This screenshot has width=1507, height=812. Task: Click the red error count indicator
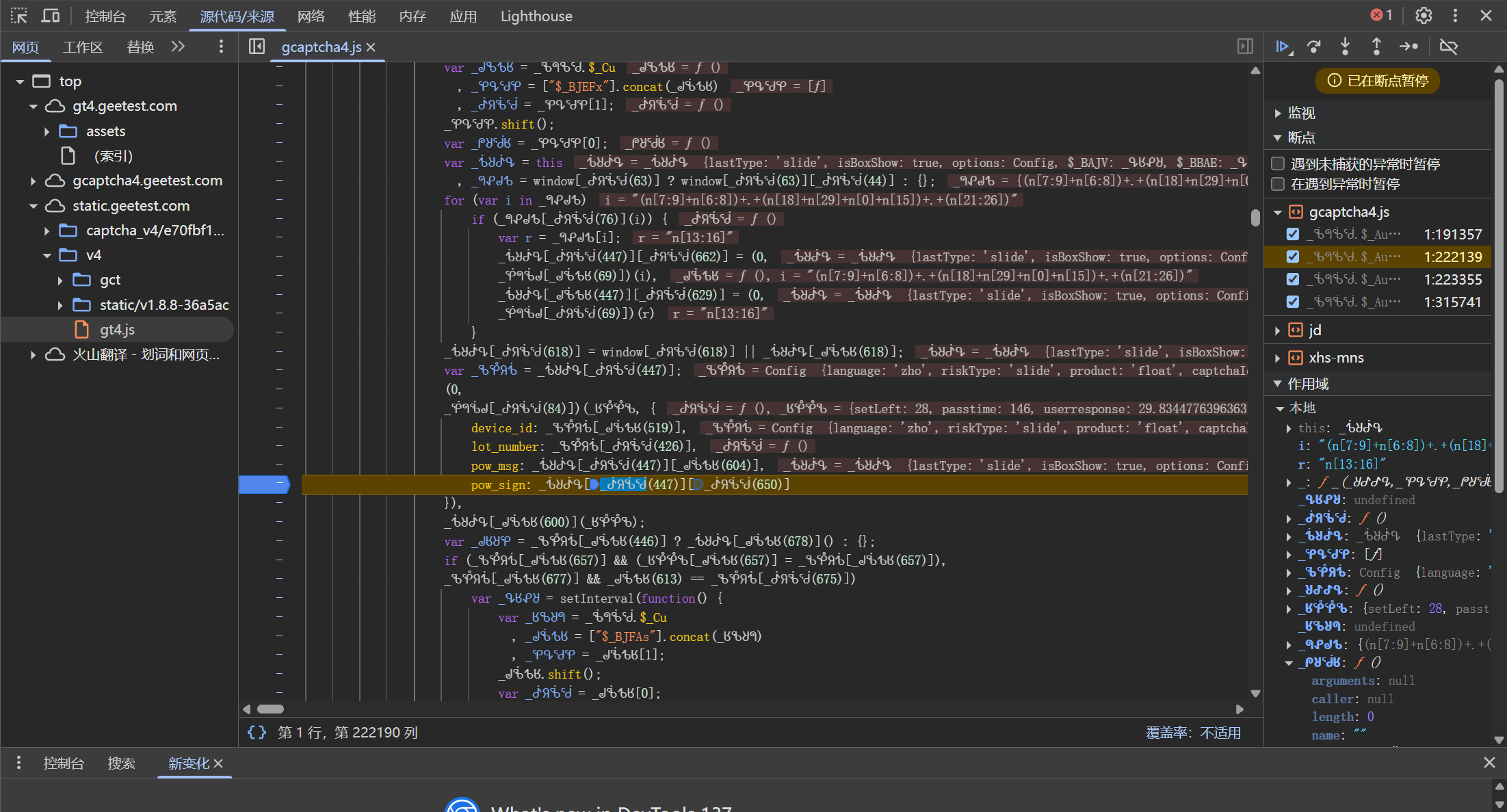coord(1381,16)
